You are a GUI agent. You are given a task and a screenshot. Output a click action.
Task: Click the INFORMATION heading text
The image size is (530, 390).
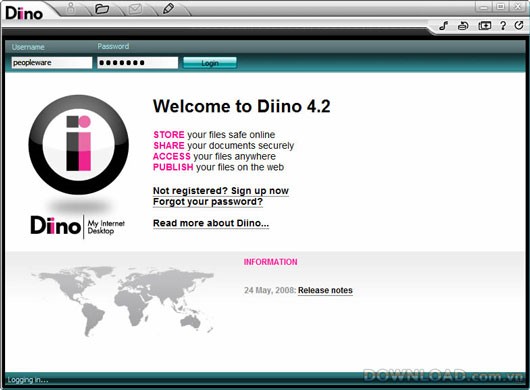(x=270, y=262)
